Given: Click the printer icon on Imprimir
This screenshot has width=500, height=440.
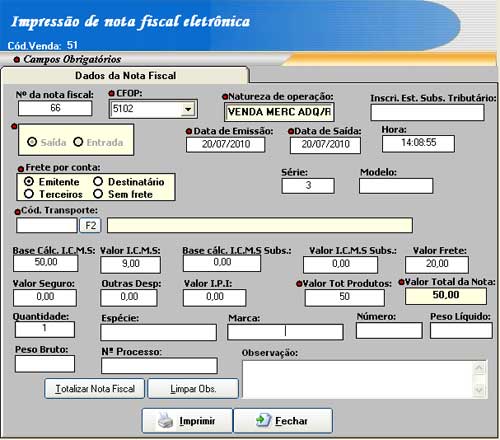Looking at the screenshot, I should click(x=165, y=420).
